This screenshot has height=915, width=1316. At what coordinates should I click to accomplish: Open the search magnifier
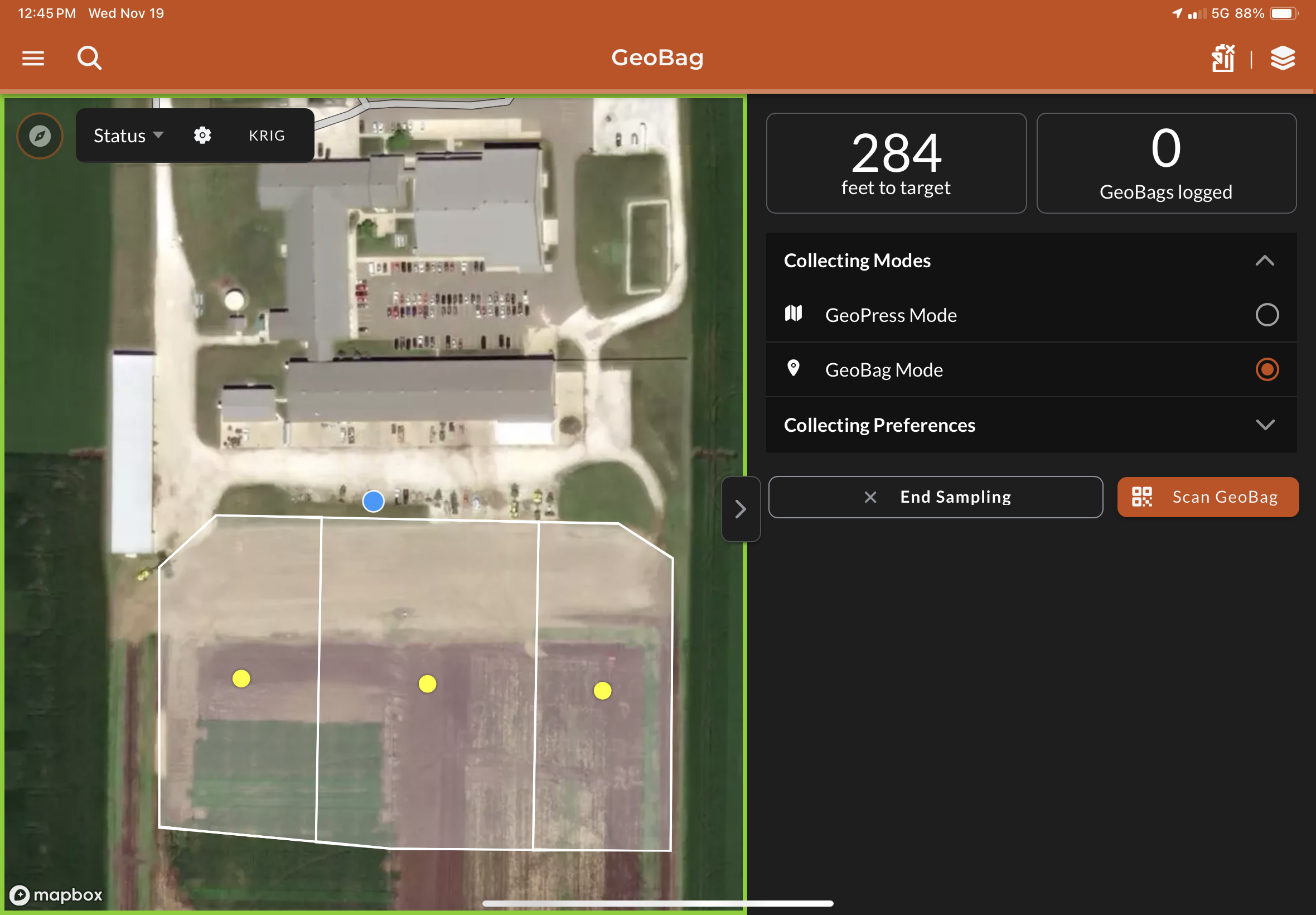click(x=89, y=58)
